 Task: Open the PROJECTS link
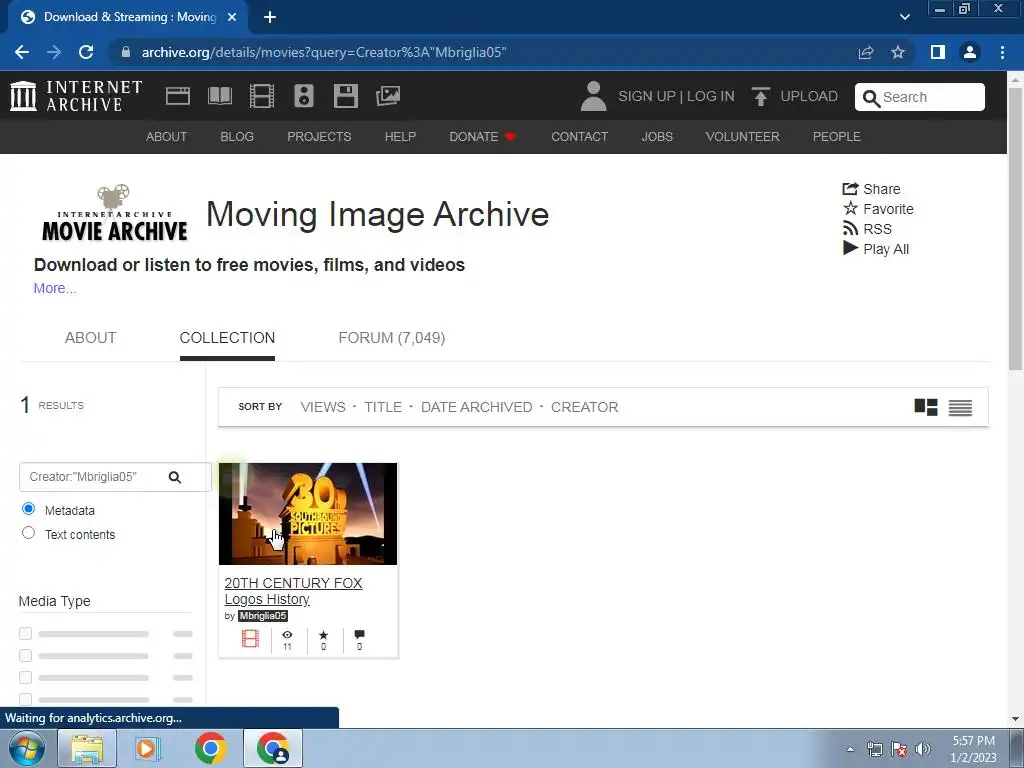pos(319,136)
